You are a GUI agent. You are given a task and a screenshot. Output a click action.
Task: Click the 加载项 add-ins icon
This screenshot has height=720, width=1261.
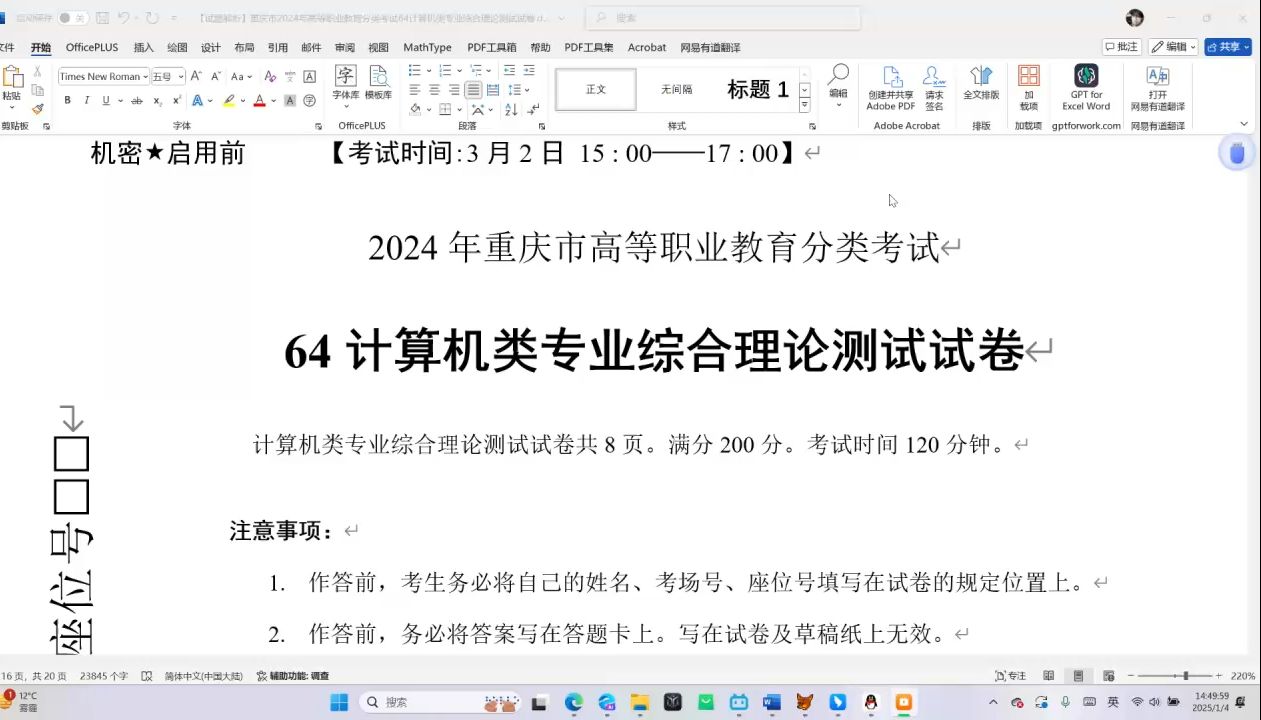coord(1028,88)
